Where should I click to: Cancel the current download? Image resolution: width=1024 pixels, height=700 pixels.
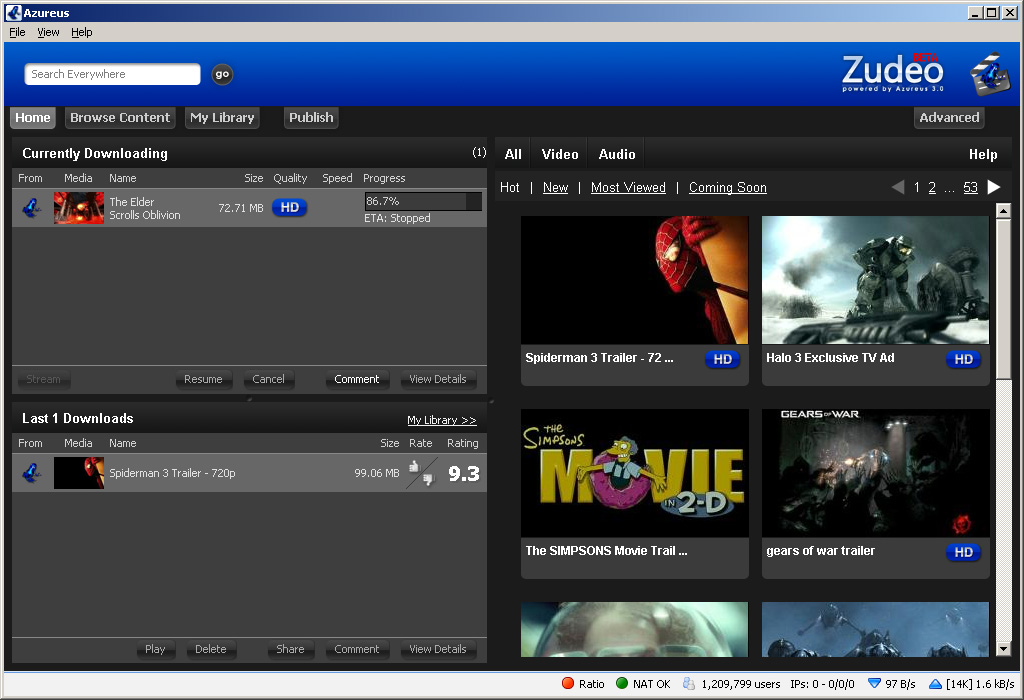[268, 379]
